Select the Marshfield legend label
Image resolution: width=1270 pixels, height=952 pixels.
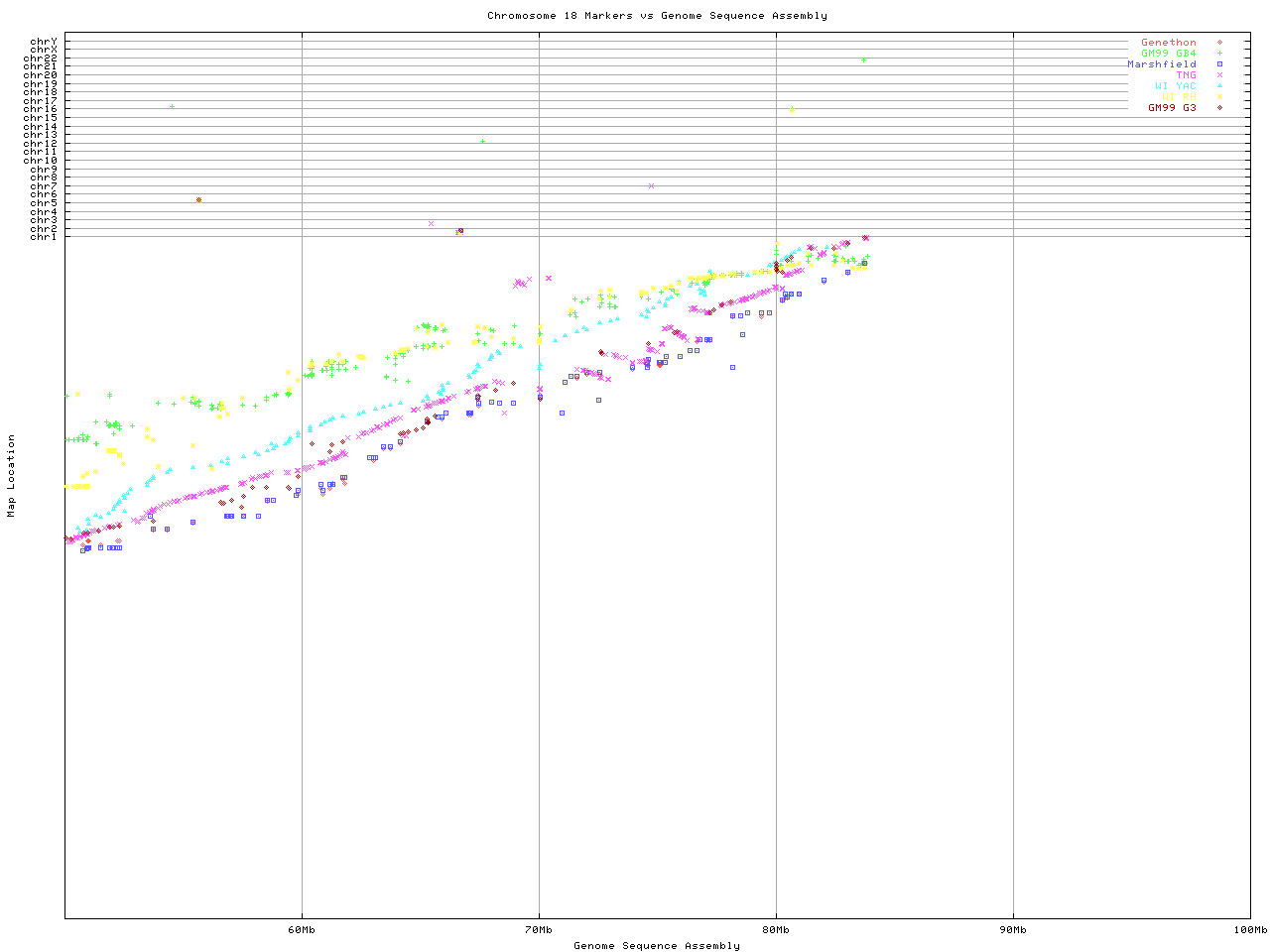click(1161, 64)
